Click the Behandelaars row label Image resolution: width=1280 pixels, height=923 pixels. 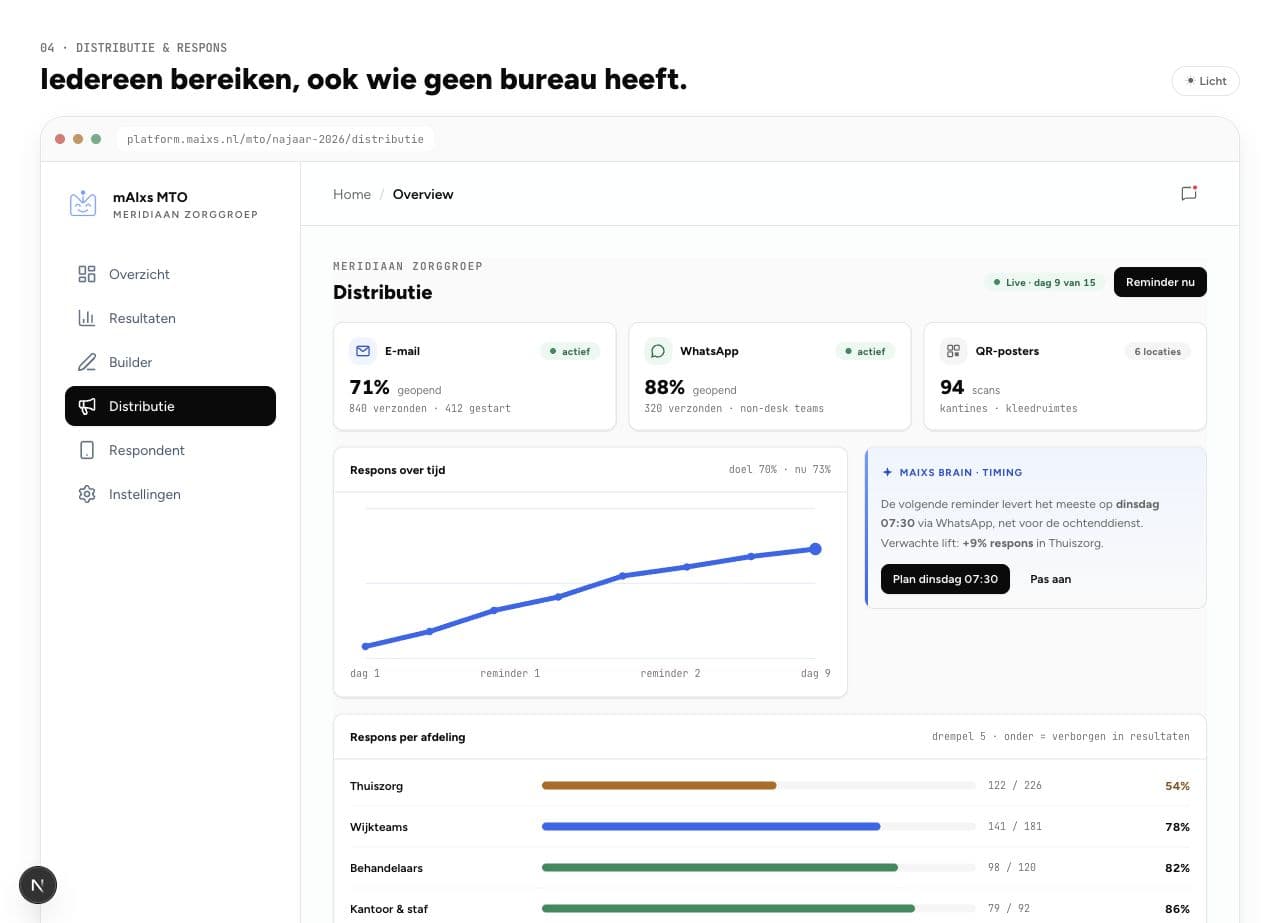point(386,868)
